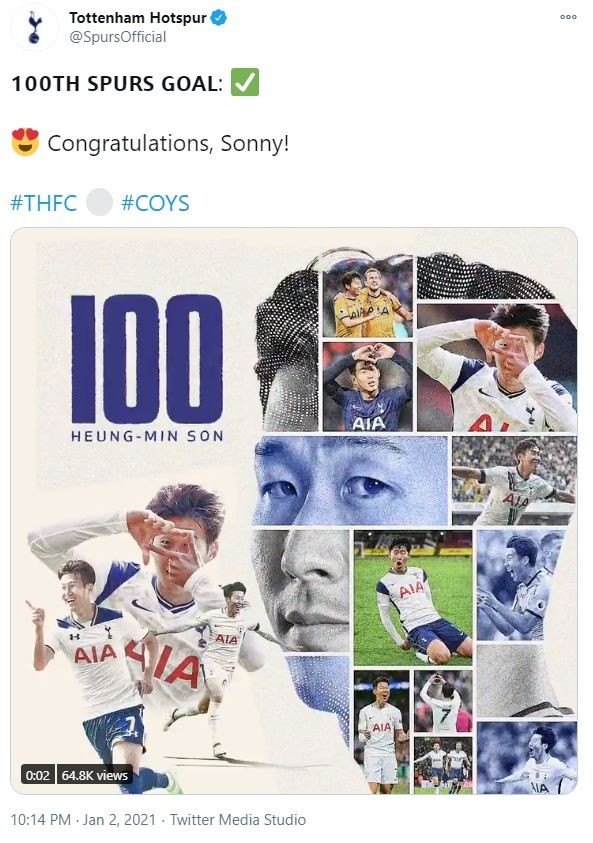The image size is (593, 843).
Task: Click the heart-eyes emoji
Action: tap(26, 139)
